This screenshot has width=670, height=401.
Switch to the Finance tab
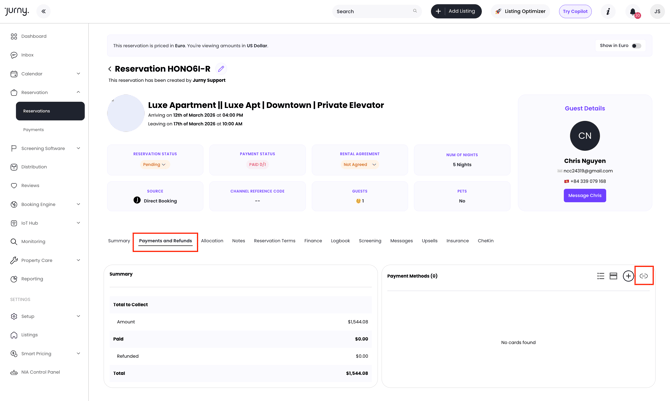point(313,241)
